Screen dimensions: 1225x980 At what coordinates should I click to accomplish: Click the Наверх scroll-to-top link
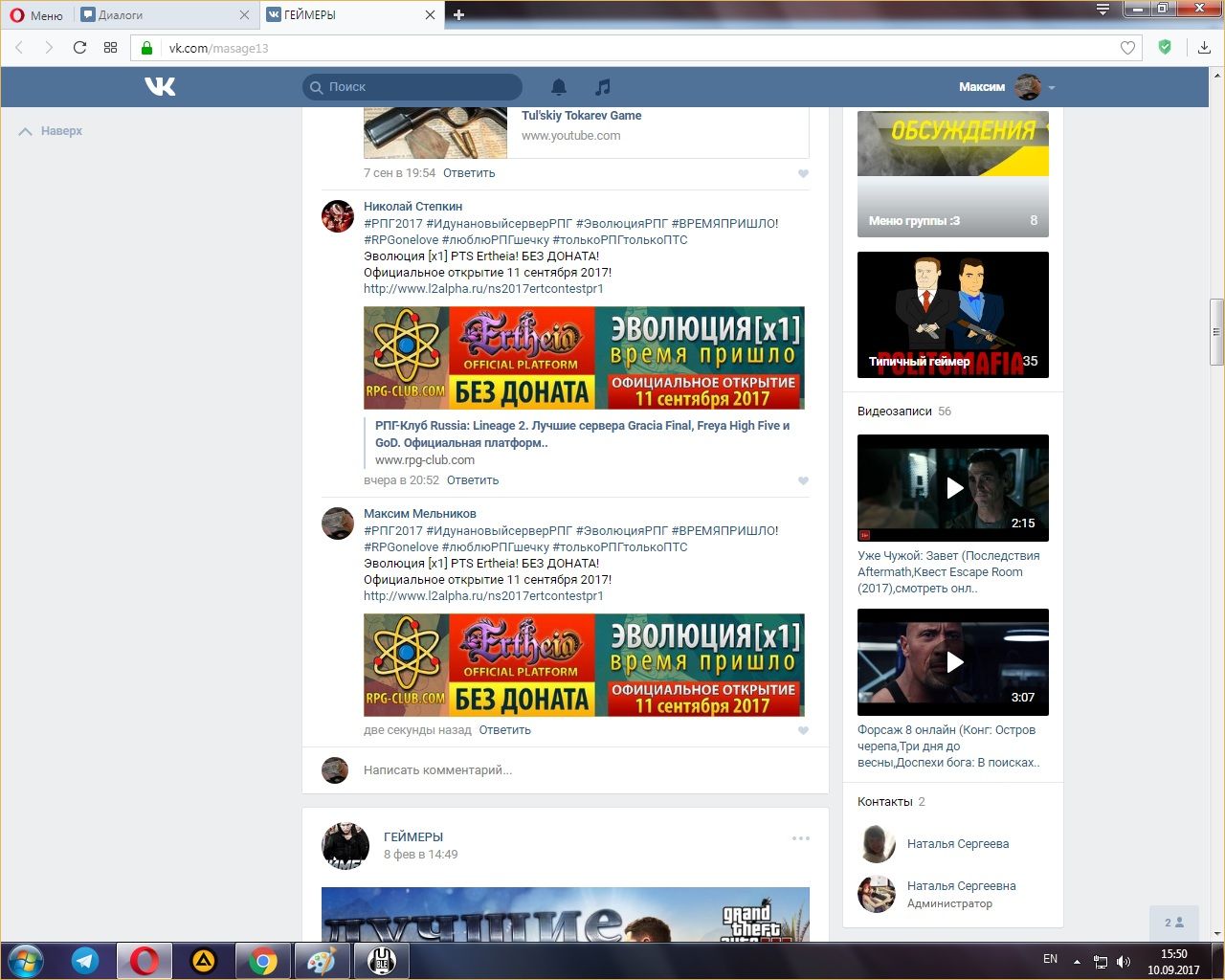pos(52,131)
